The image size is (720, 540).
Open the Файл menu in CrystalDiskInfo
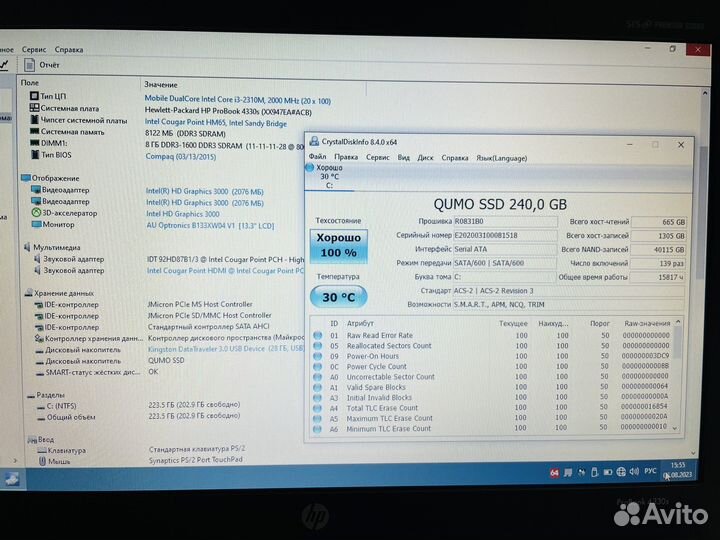coord(318,157)
